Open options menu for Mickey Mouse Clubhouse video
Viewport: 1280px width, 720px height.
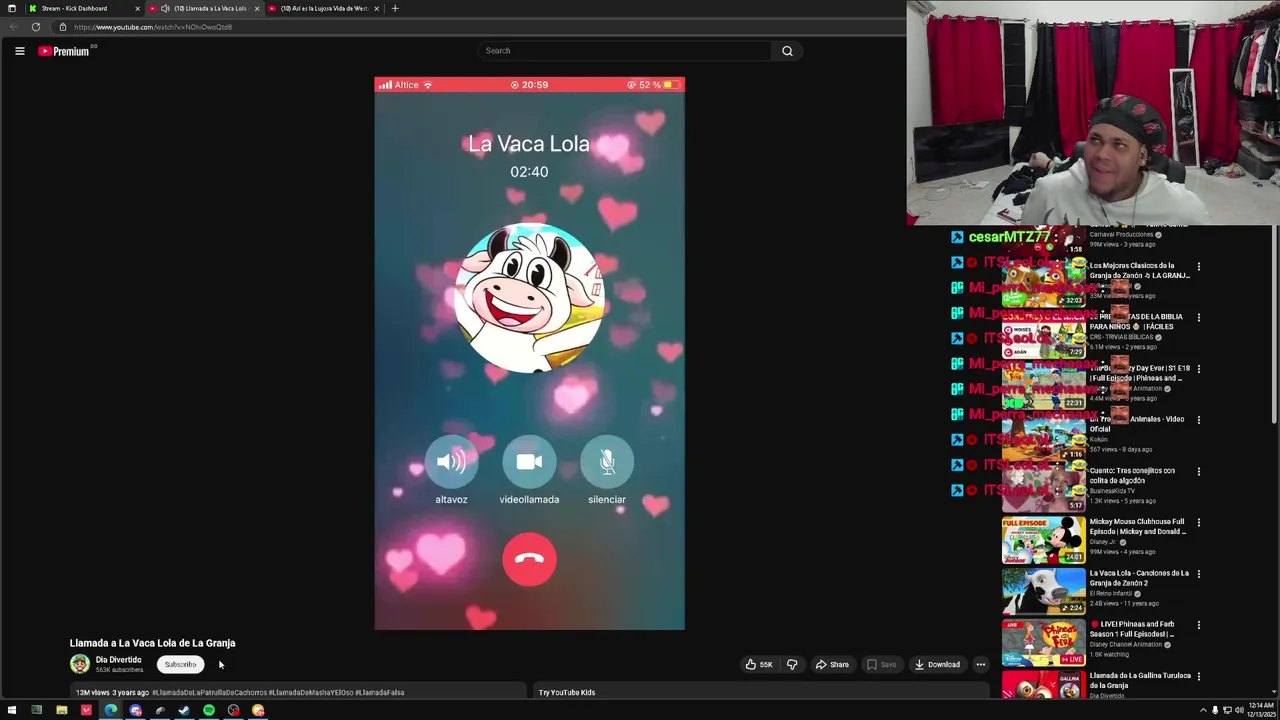(1198, 522)
